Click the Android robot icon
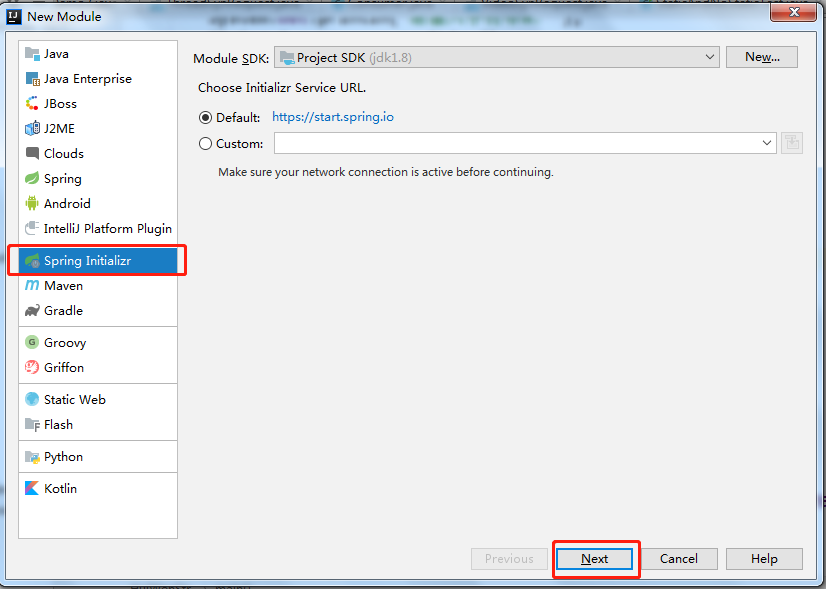The image size is (826, 589). coord(32,203)
